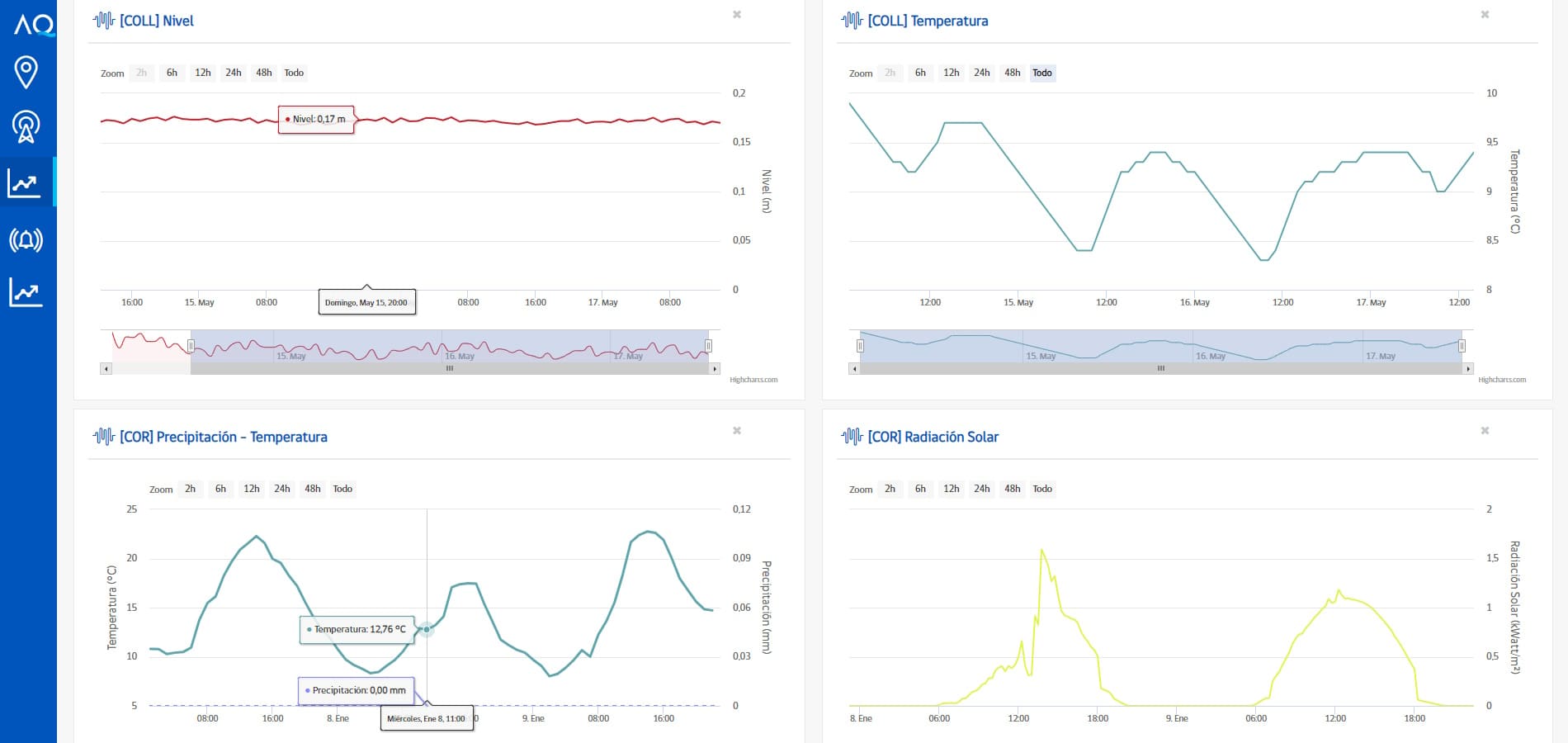The image size is (1568, 743).
Task: Click left handle of Nivel navigator range
Action: click(x=191, y=346)
